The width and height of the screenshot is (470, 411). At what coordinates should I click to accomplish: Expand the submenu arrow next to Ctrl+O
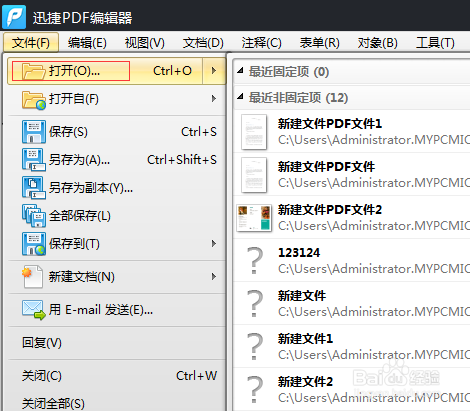[214, 71]
